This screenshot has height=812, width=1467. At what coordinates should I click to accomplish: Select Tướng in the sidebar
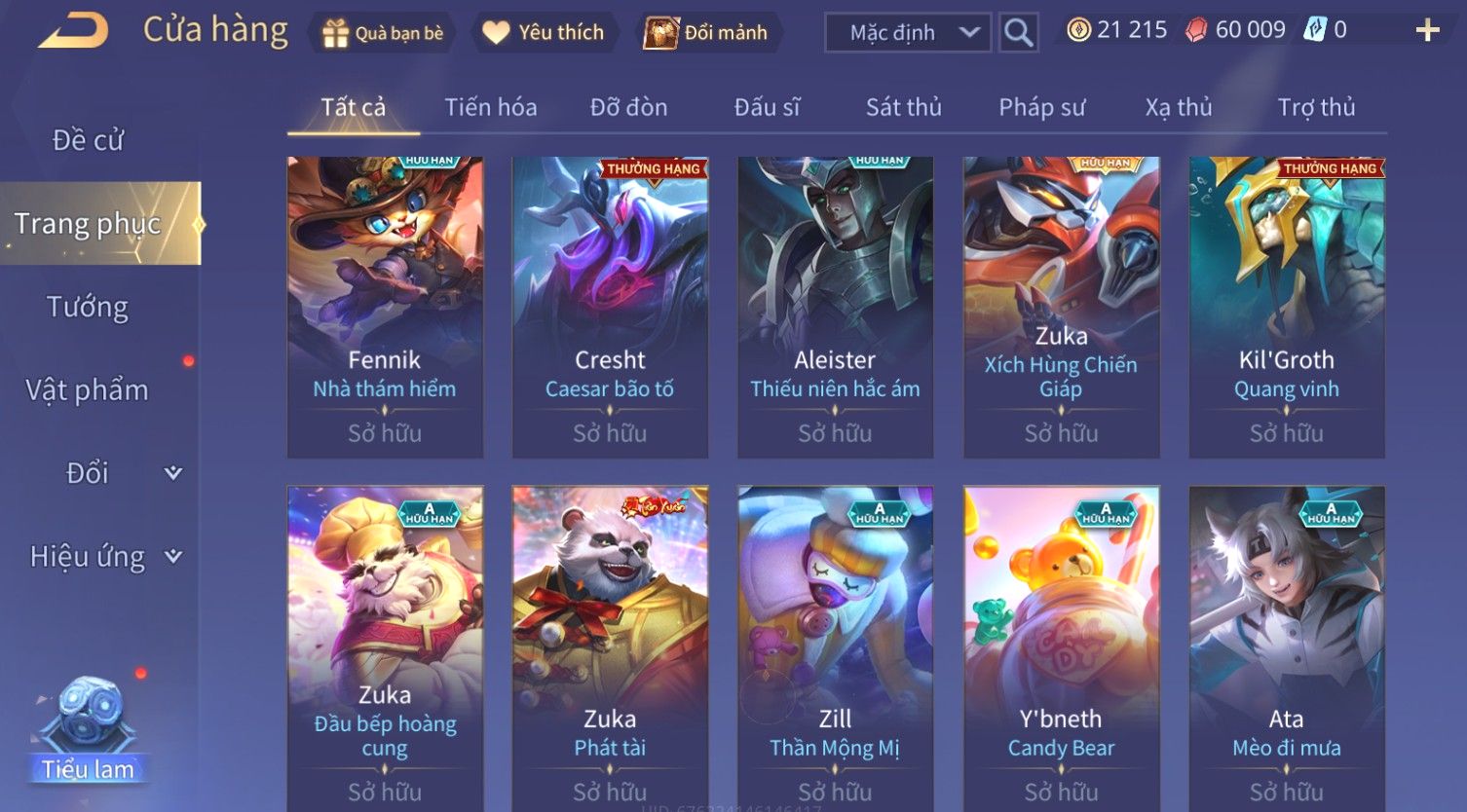(x=88, y=307)
